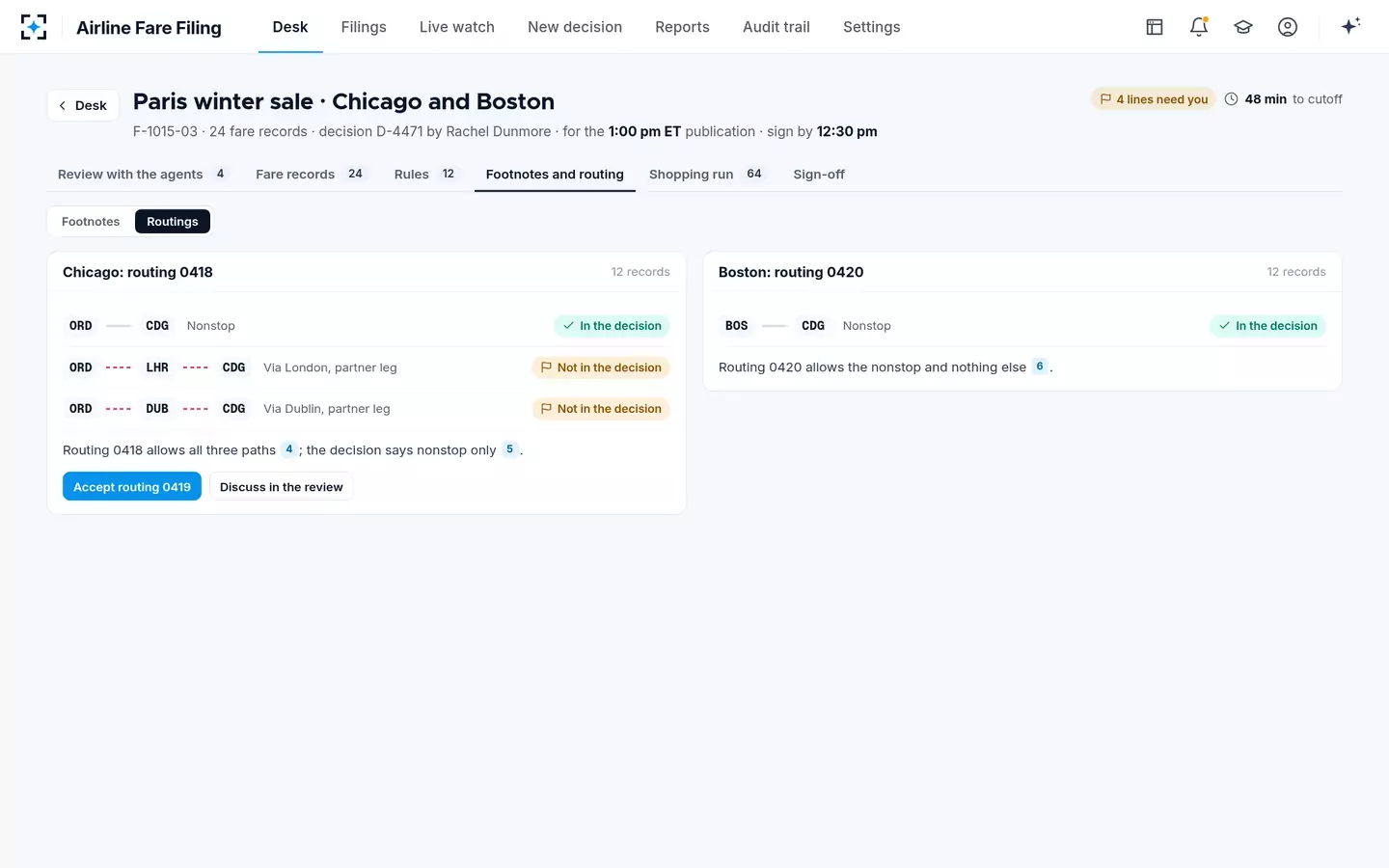
Task: Click the BOS airport code chip
Action: (x=737, y=326)
